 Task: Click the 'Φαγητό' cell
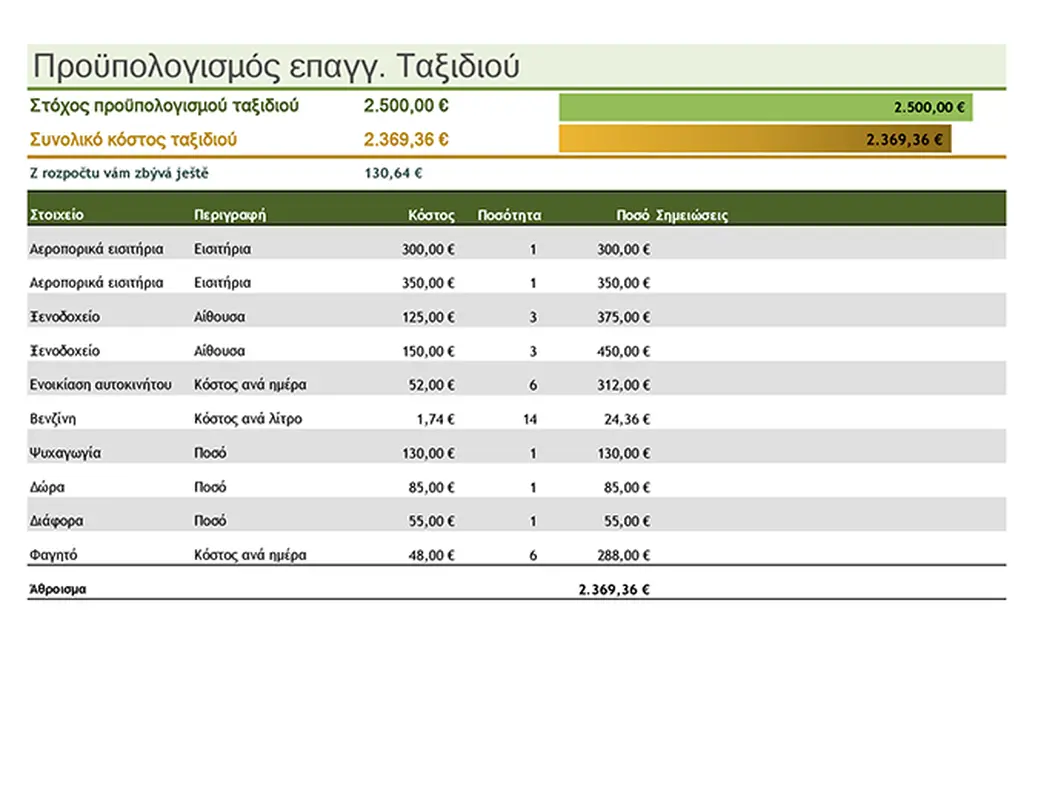coord(54,555)
